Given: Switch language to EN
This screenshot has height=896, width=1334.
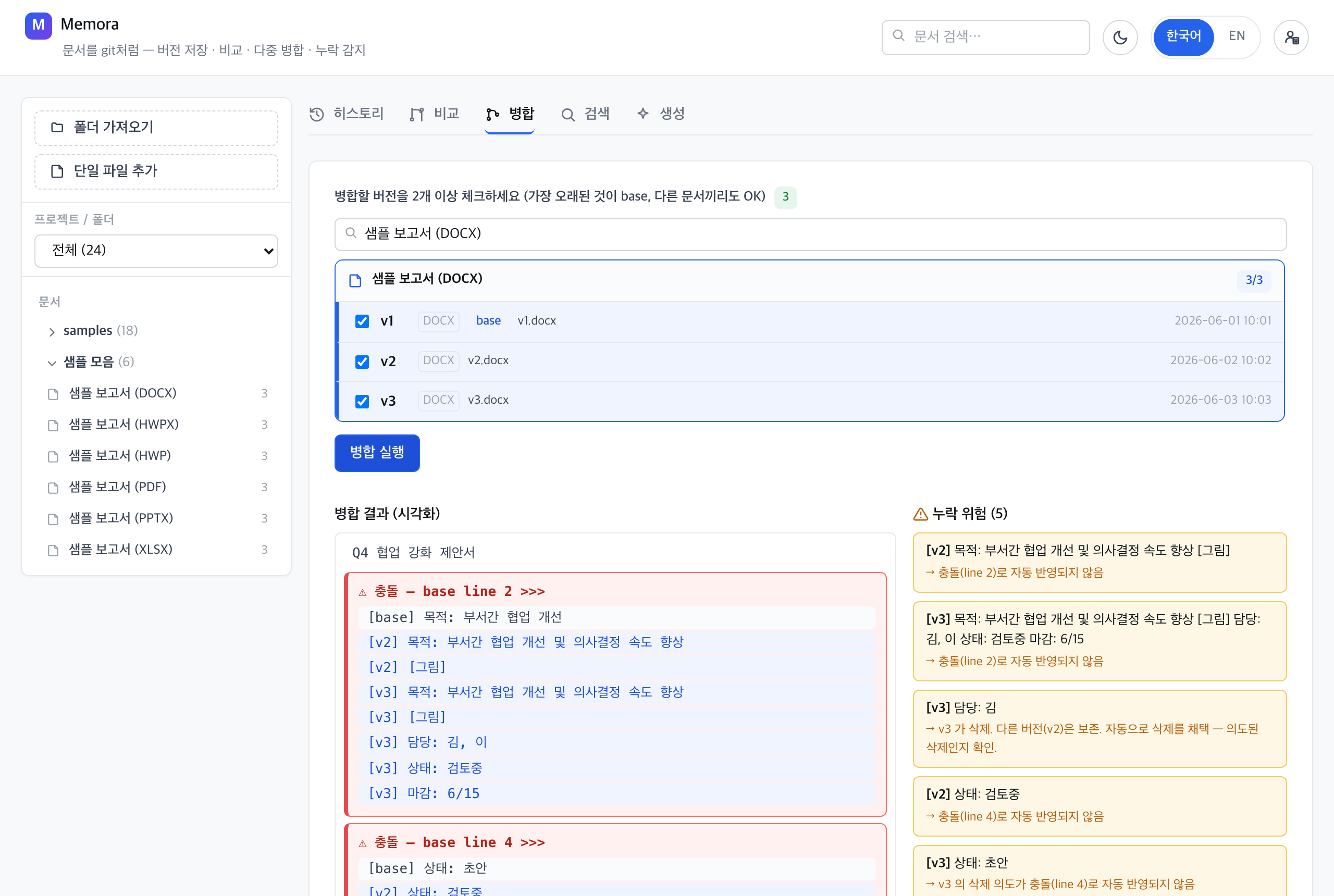Looking at the screenshot, I should 1236,36.
